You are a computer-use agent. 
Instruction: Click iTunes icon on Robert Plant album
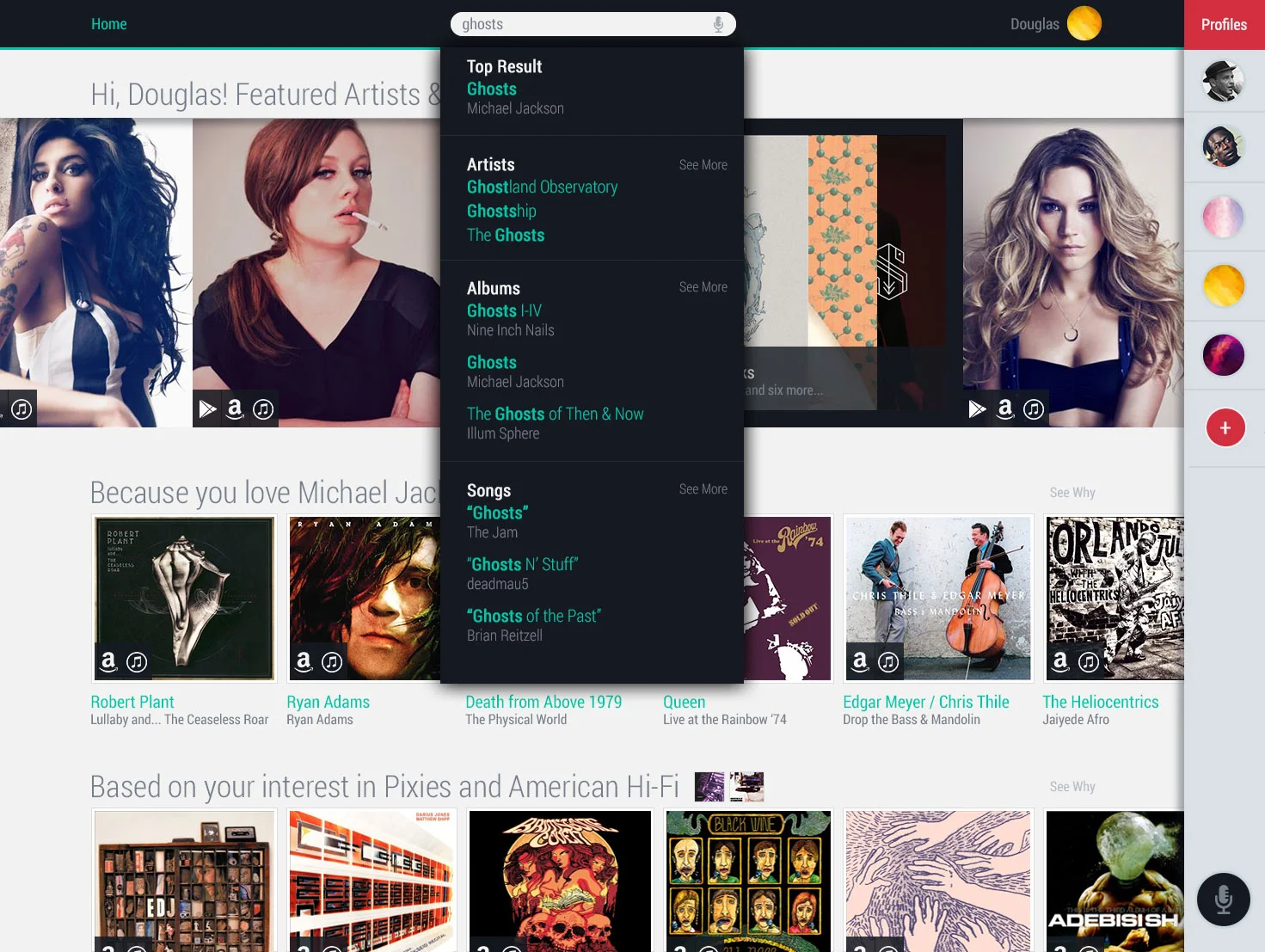[x=137, y=662]
